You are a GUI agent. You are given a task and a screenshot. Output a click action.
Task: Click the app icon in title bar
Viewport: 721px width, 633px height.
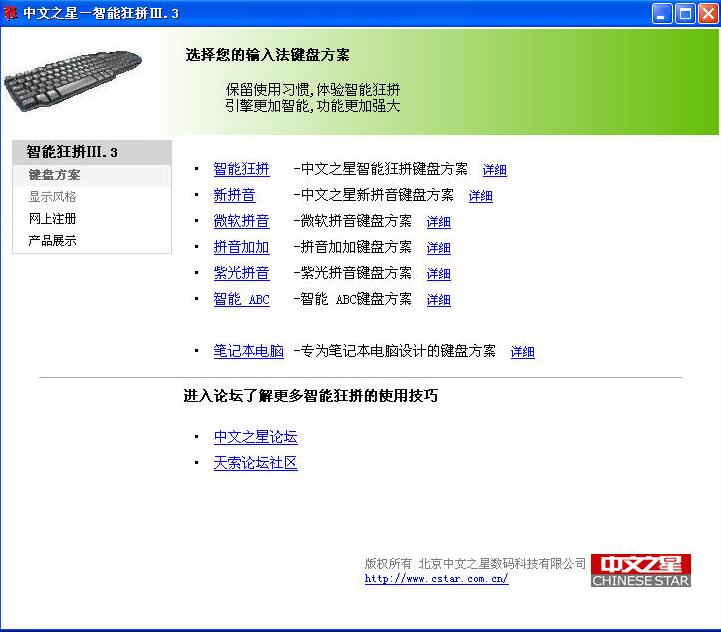[10, 13]
